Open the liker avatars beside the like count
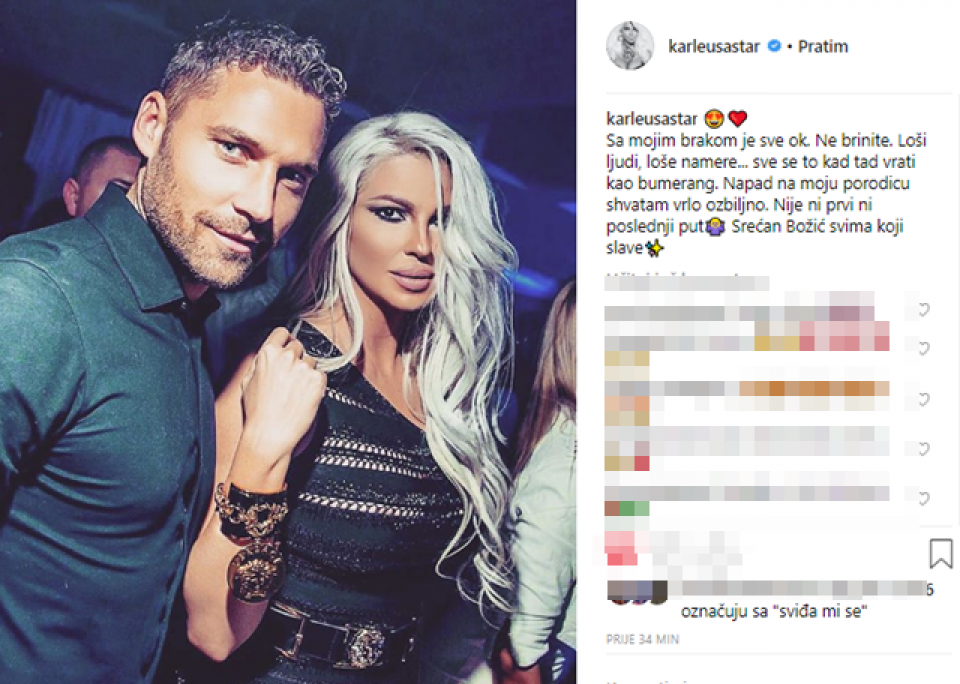960x684 pixels. coord(637,592)
